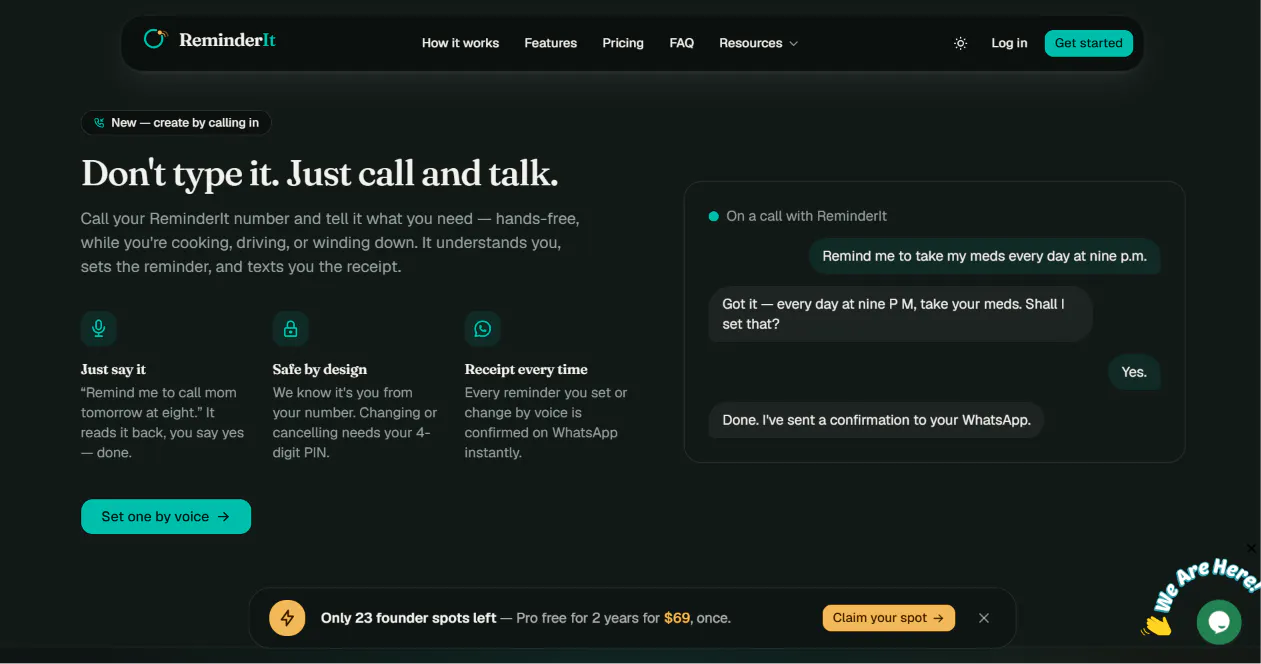Dismiss the founder spots banner with X
Viewport: 1261px width, 664px height.
[x=984, y=618]
